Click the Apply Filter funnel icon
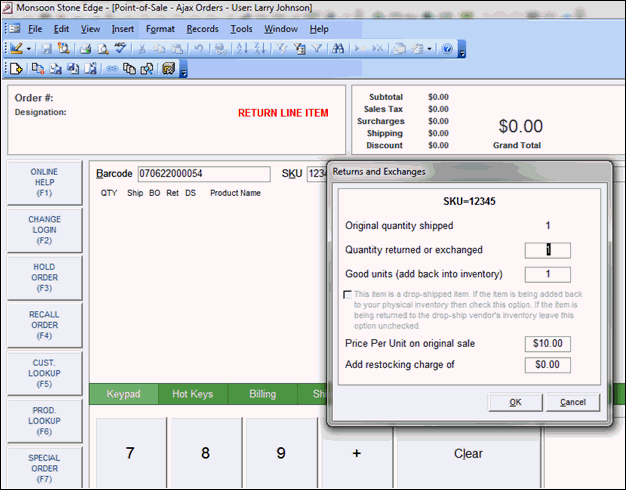 [x=317, y=49]
